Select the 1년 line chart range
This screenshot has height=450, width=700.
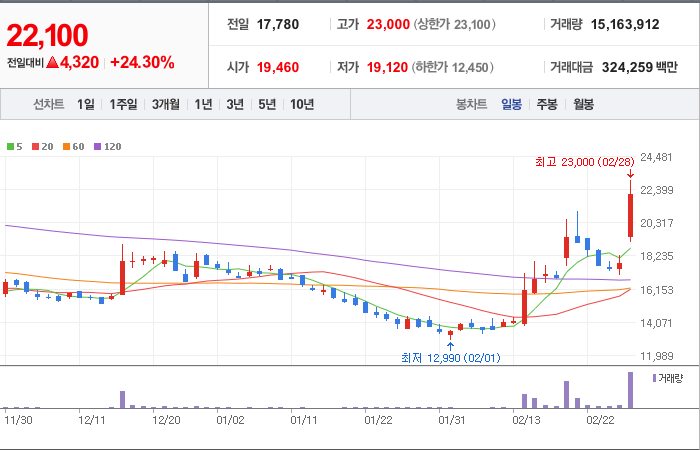pyautogui.click(x=203, y=104)
